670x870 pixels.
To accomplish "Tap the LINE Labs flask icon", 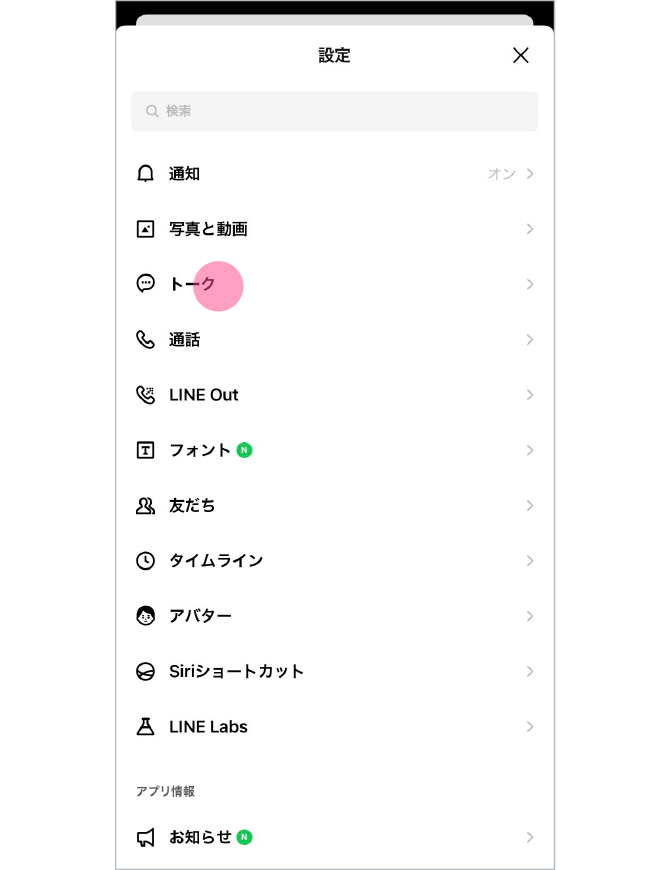I will click(x=146, y=727).
